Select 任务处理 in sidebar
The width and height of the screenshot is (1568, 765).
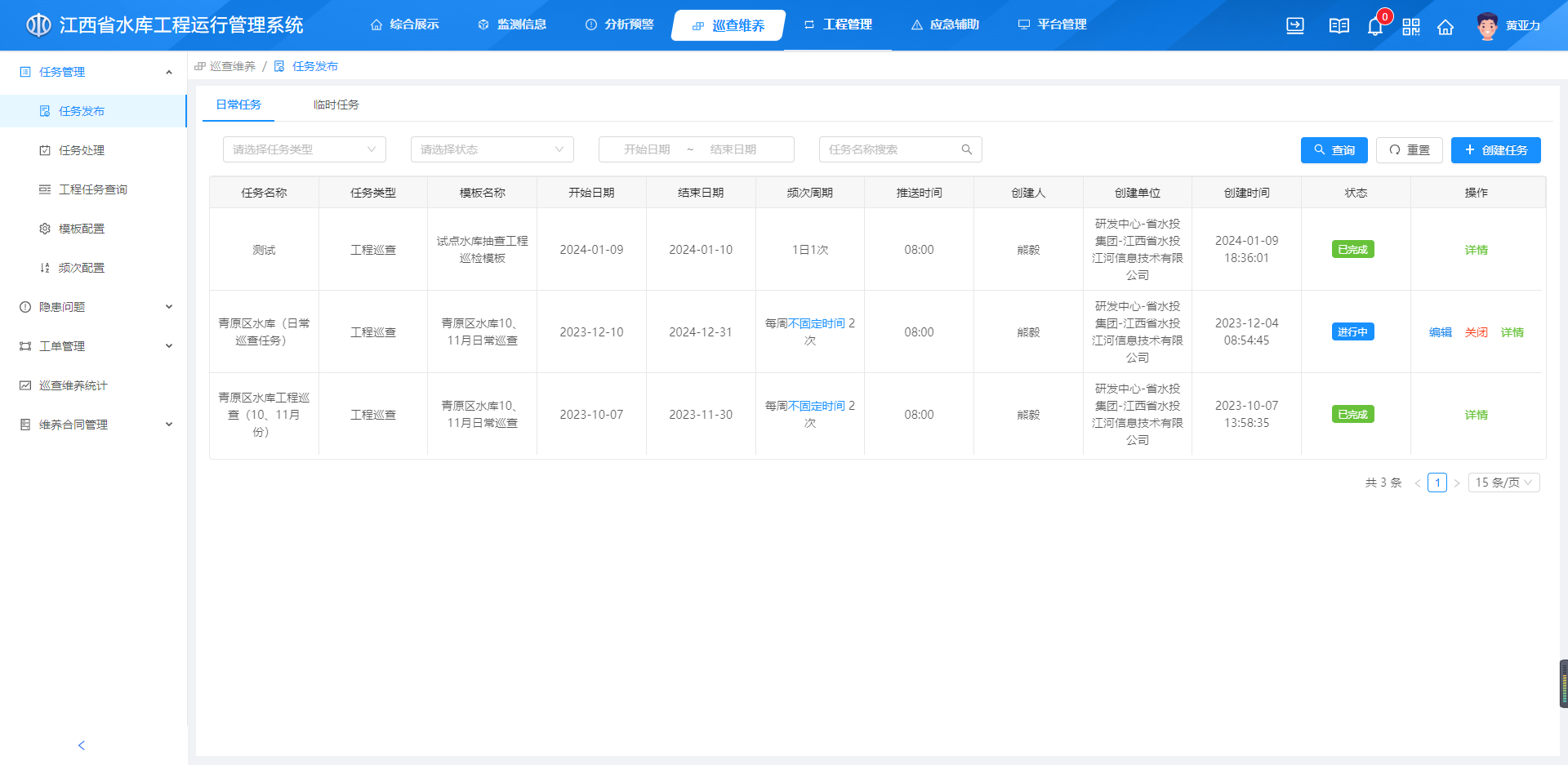click(93, 150)
